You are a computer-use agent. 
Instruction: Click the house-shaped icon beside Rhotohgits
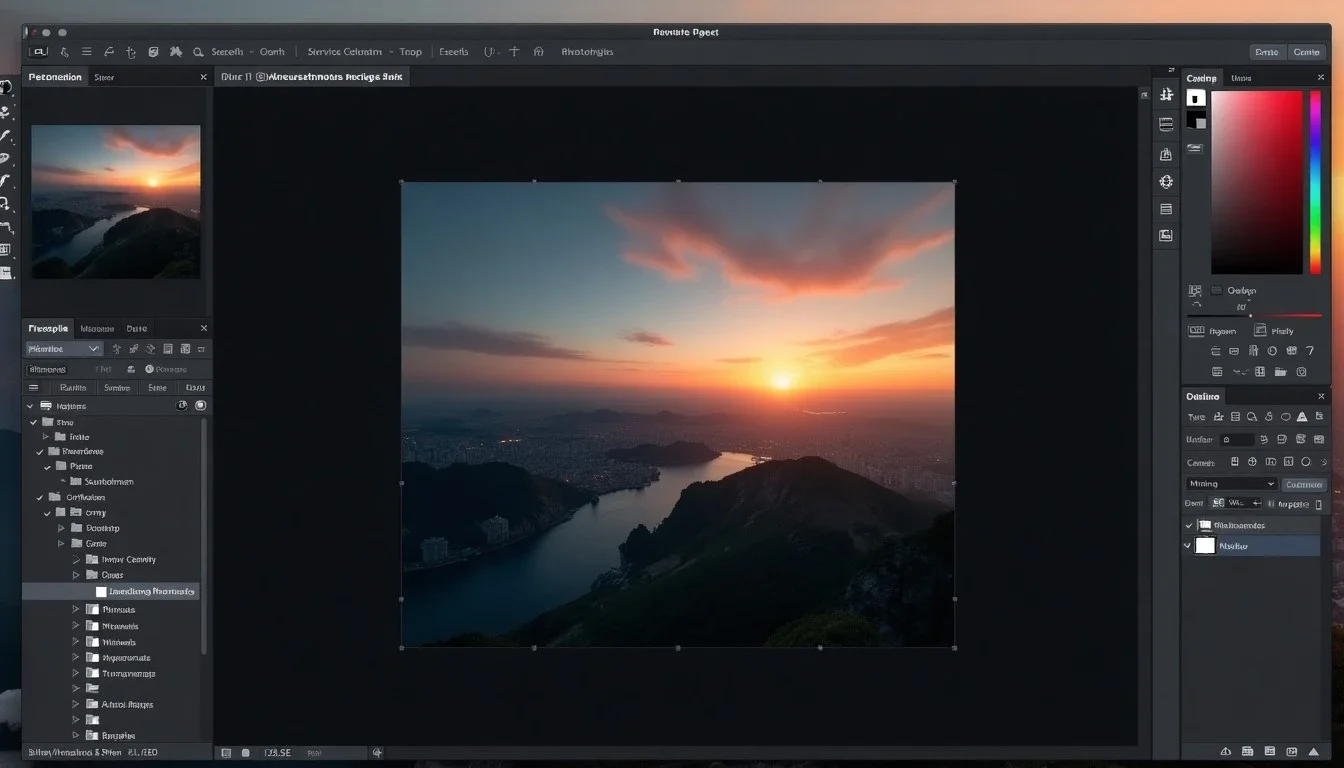pos(538,51)
